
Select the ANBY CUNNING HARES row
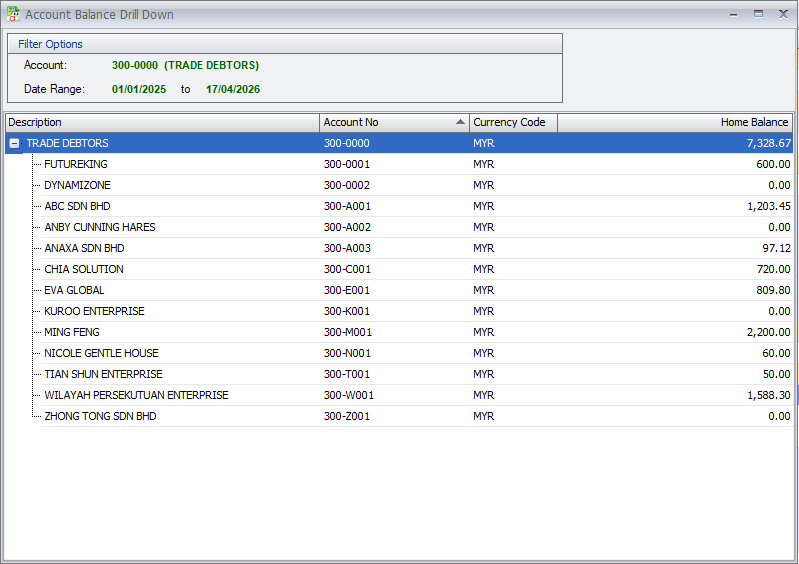[x=99, y=227]
